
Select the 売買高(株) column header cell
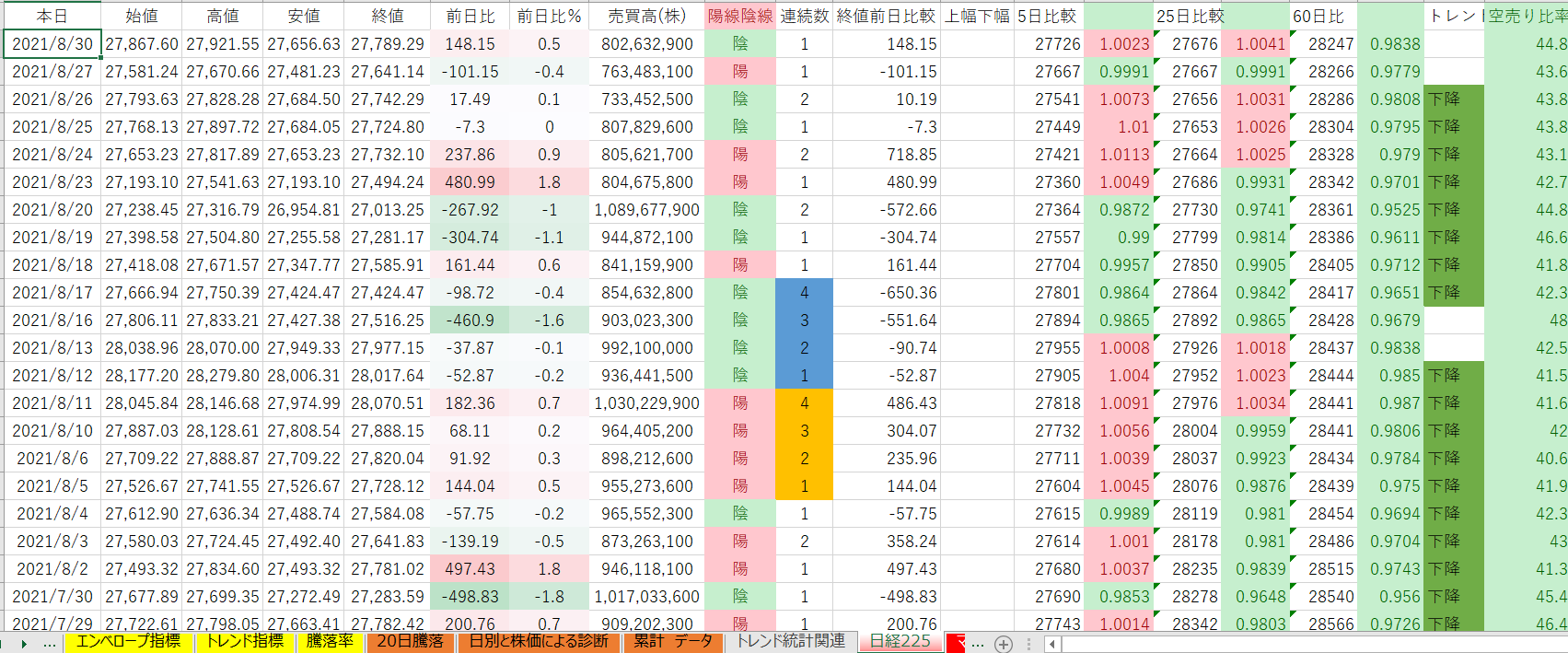(646, 16)
